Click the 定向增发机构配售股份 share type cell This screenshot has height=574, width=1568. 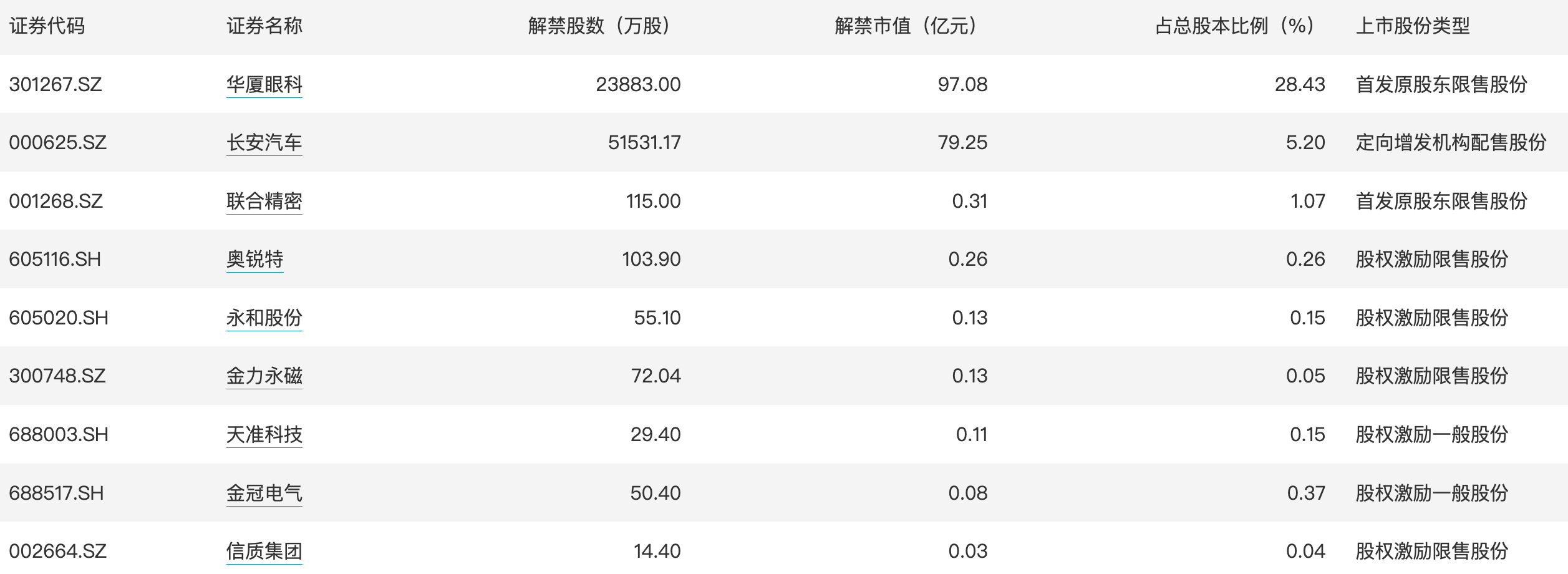[1451, 142]
